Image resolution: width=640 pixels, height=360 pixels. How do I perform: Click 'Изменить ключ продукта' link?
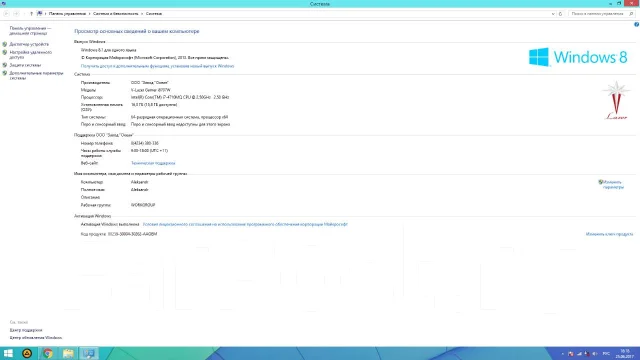(x=609, y=234)
